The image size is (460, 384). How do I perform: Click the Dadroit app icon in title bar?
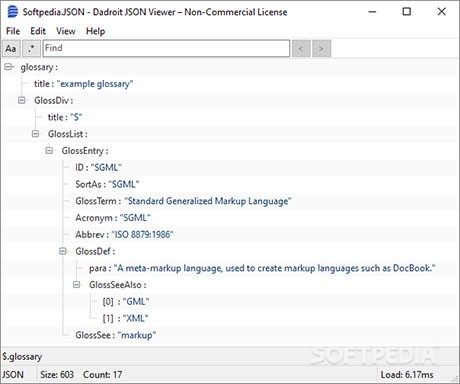click(x=13, y=12)
